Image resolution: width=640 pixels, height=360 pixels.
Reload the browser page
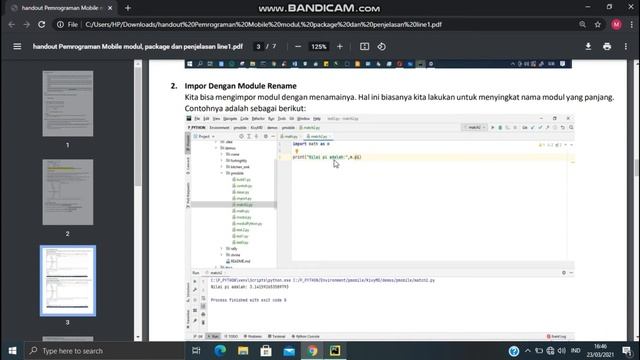click(42, 24)
